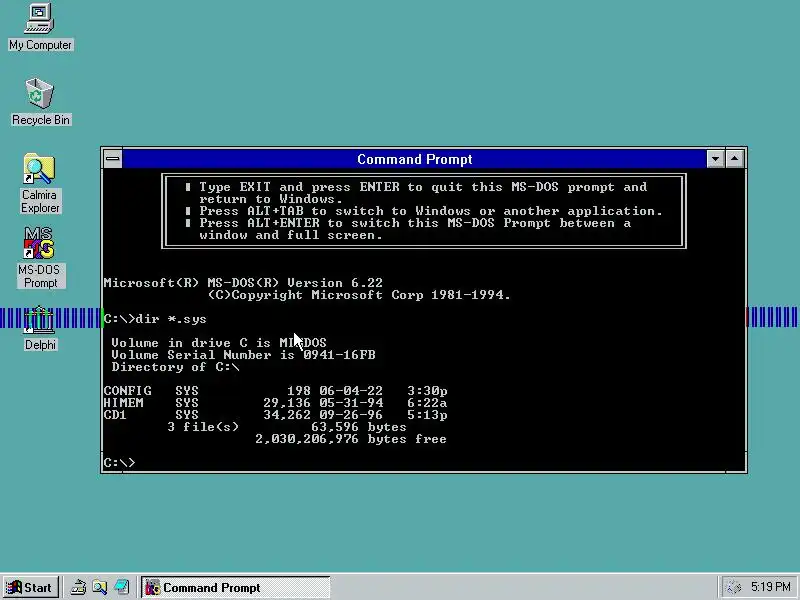Click the 'dir *.sys' command line
Viewport: 800px width, 600px height.
155,319
